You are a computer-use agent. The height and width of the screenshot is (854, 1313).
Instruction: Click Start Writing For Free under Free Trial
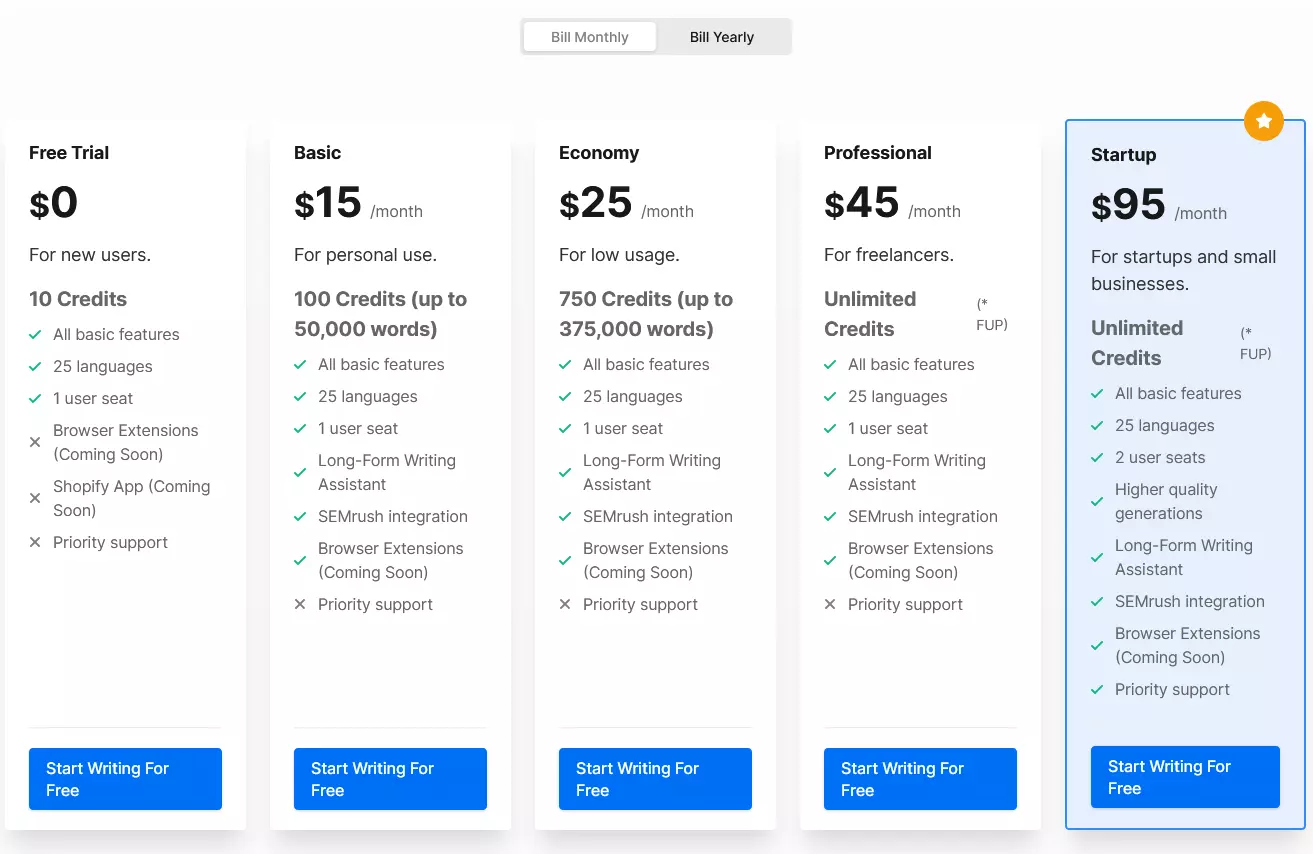(124, 779)
